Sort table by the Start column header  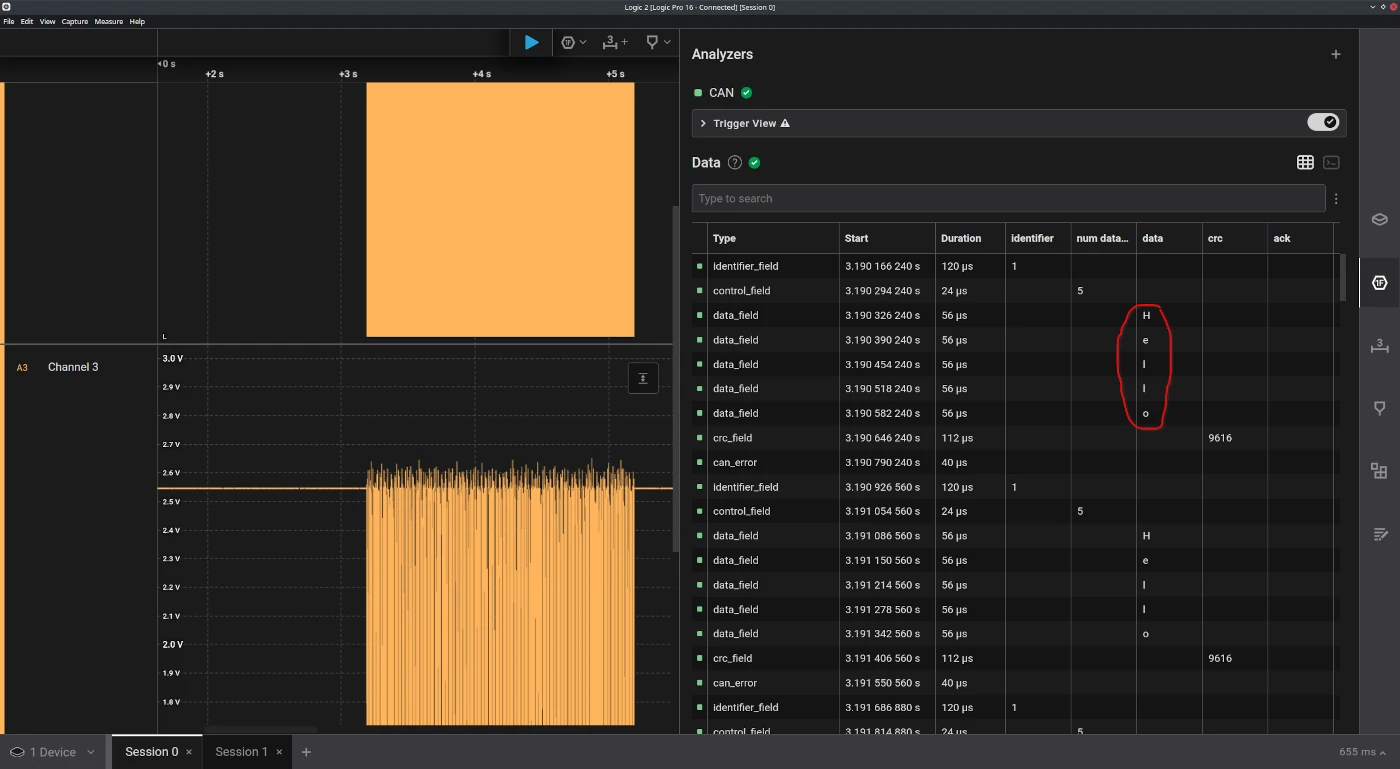pyautogui.click(x=888, y=238)
